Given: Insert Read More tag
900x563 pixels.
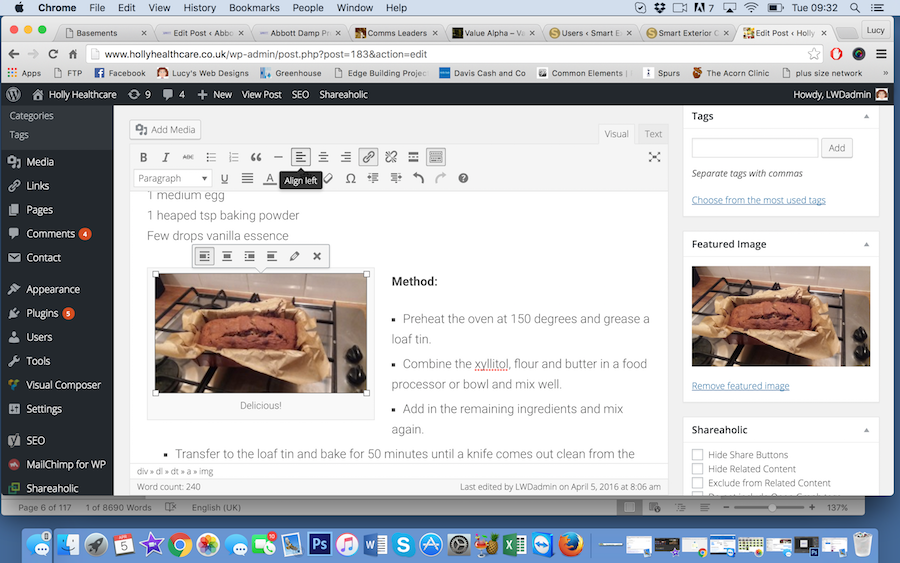Looking at the screenshot, I should (x=413, y=157).
